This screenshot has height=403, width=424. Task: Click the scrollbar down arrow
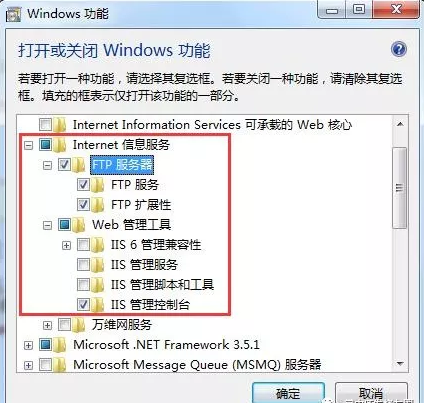point(400,364)
